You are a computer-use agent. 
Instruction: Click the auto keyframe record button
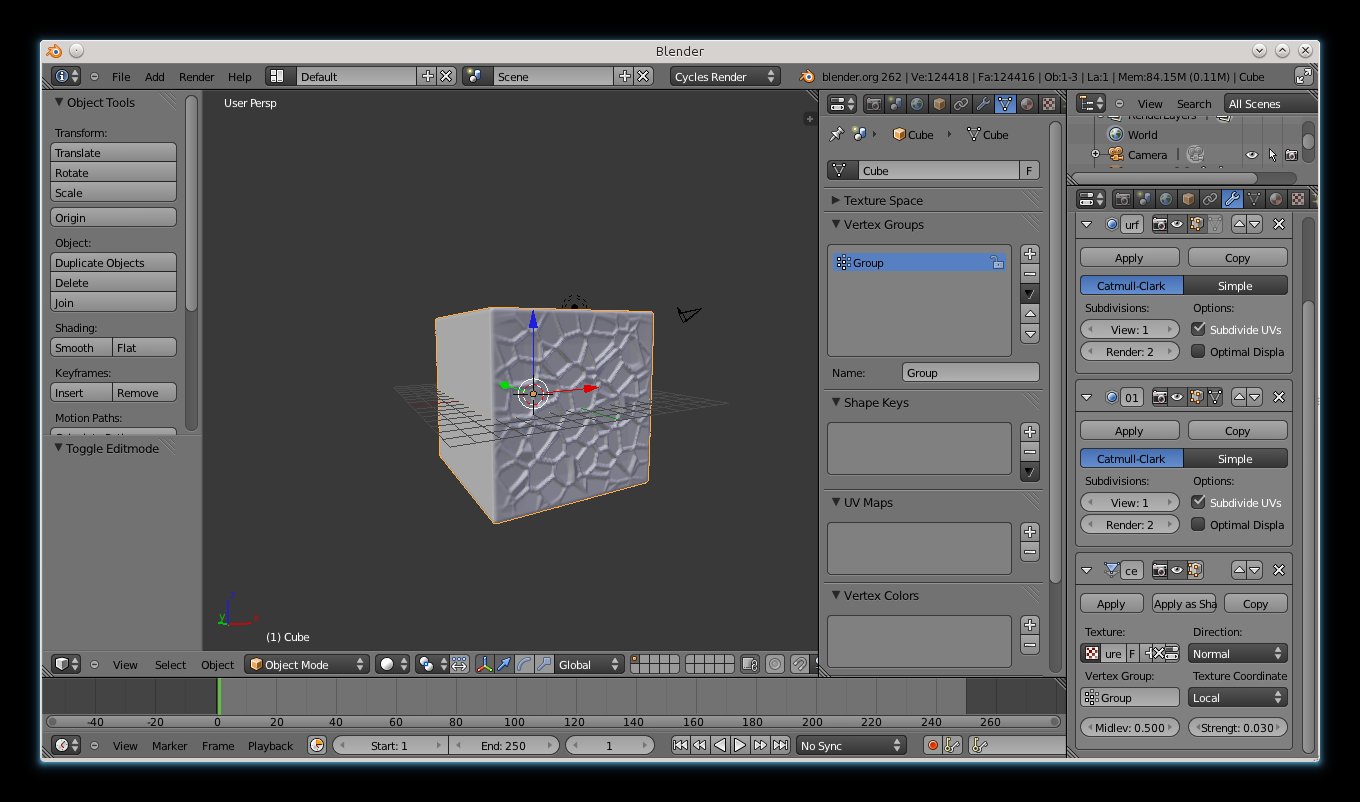[x=933, y=745]
